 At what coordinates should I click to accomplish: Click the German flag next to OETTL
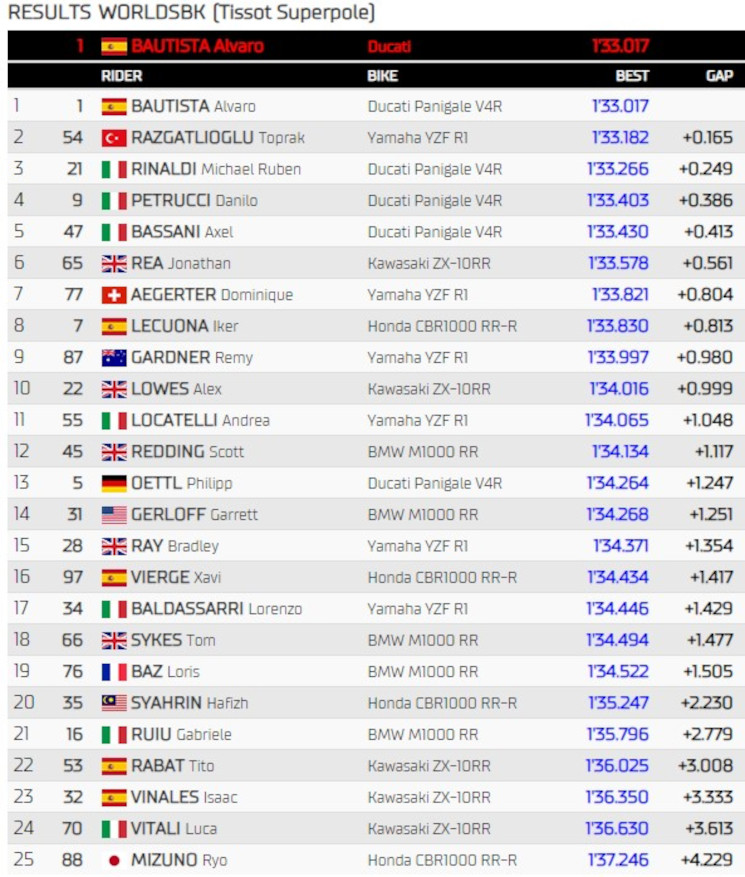114,483
